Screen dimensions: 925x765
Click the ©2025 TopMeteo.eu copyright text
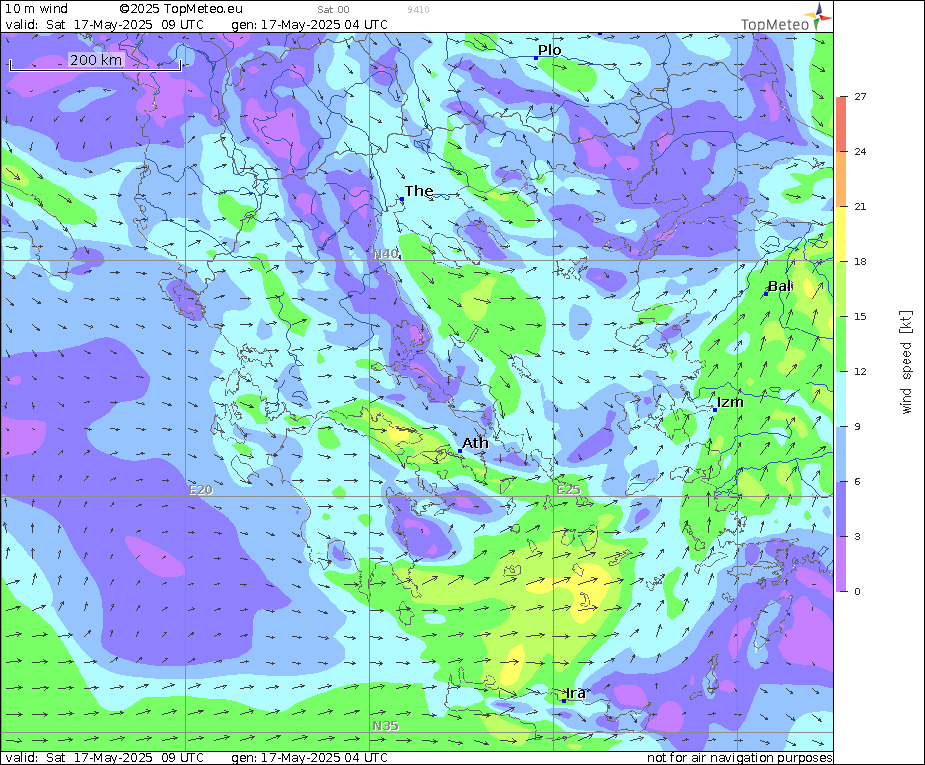click(181, 9)
